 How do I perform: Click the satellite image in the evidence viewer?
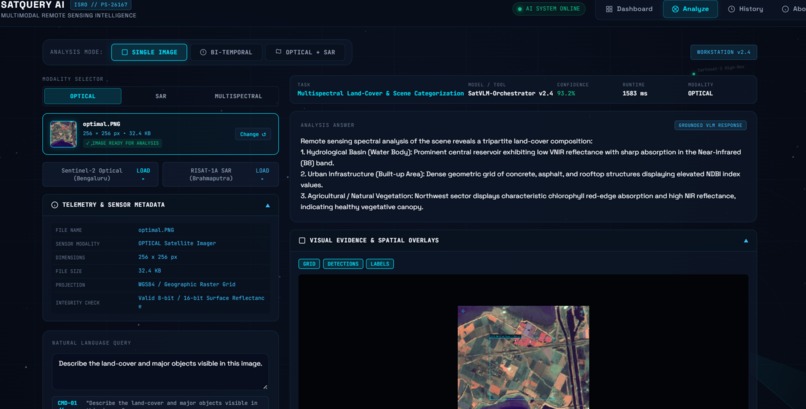523,357
